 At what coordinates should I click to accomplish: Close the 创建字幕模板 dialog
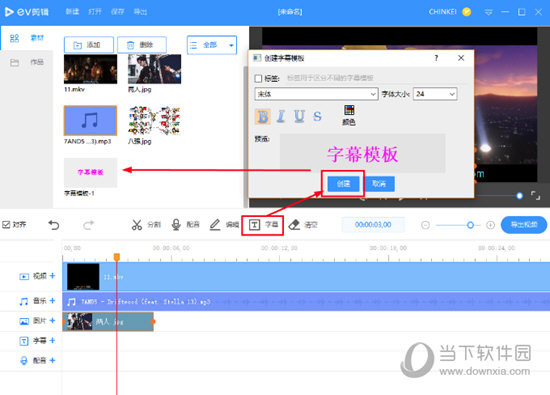coord(461,58)
